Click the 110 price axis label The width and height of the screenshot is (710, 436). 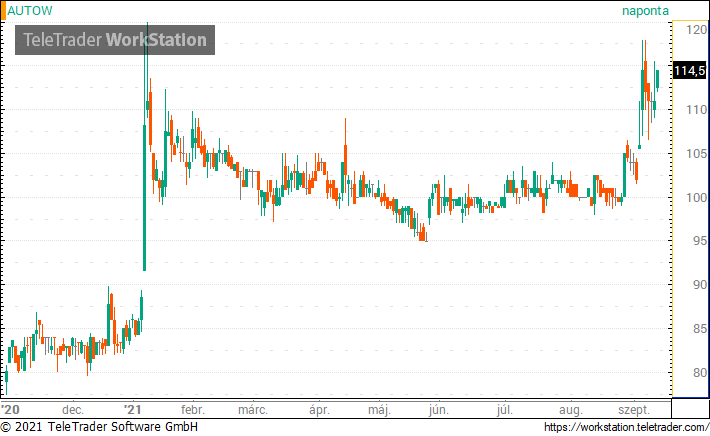pos(696,110)
